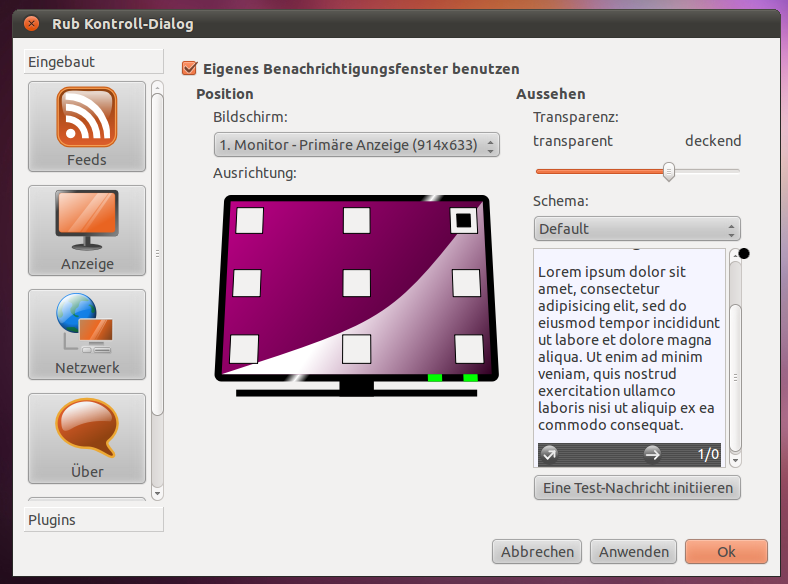The height and width of the screenshot is (584, 788).
Task: Confirm with the Ok button
Action: [x=726, y=552]
